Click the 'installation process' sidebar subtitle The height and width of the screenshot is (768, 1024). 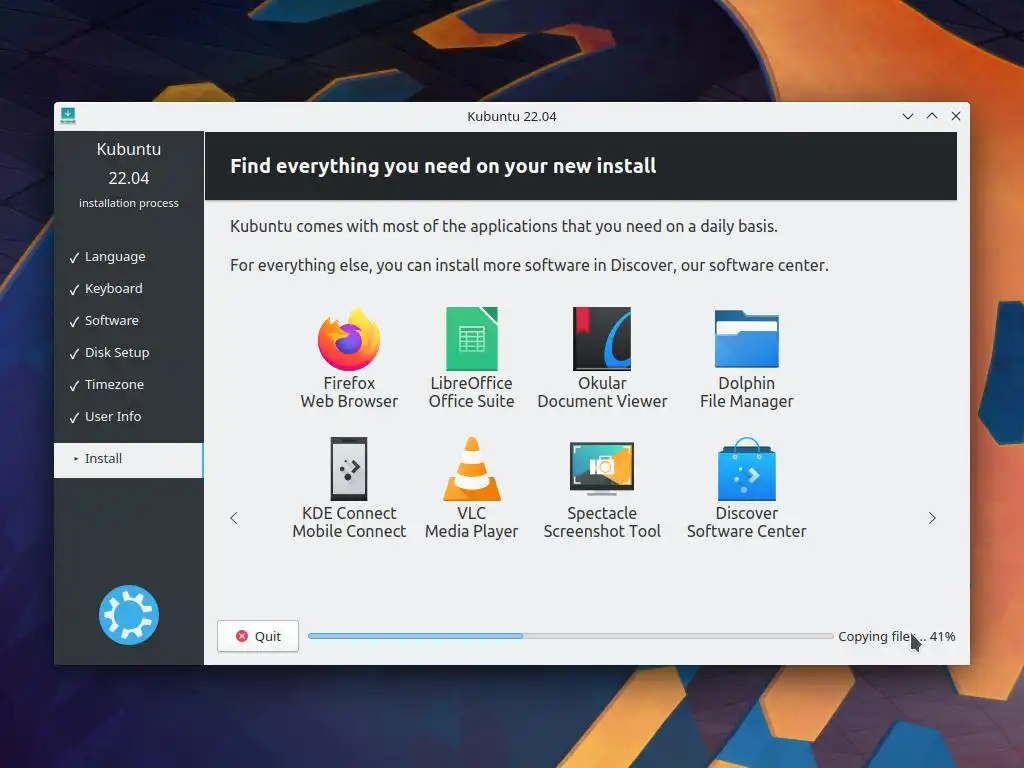(129, 203)
